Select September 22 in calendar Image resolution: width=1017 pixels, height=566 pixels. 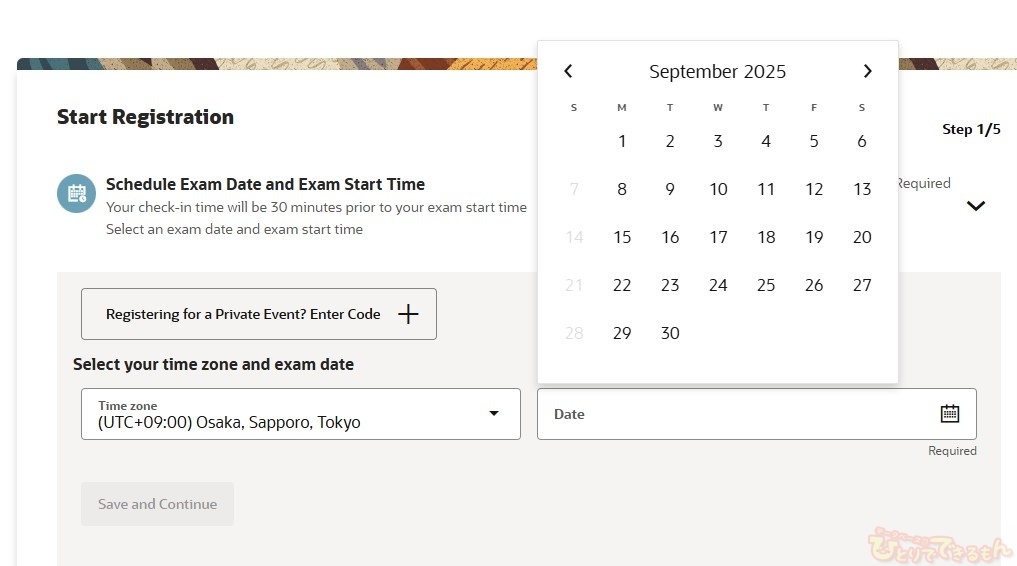622,285
